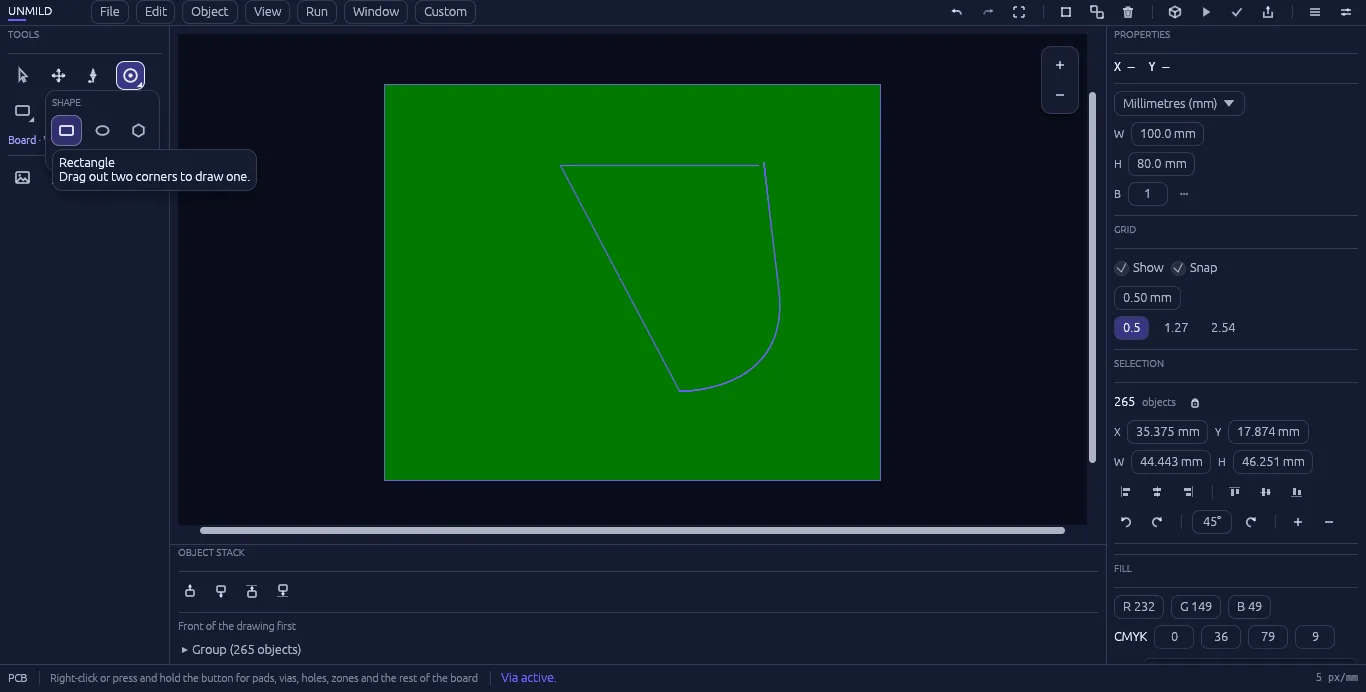Click the plus icon in Selection row

tap(1298, 522)
